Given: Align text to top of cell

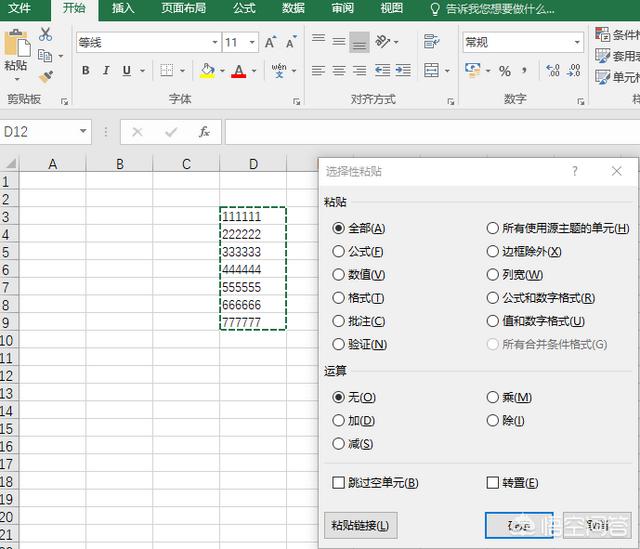Looking at the screenshot, I should (318, 40).
